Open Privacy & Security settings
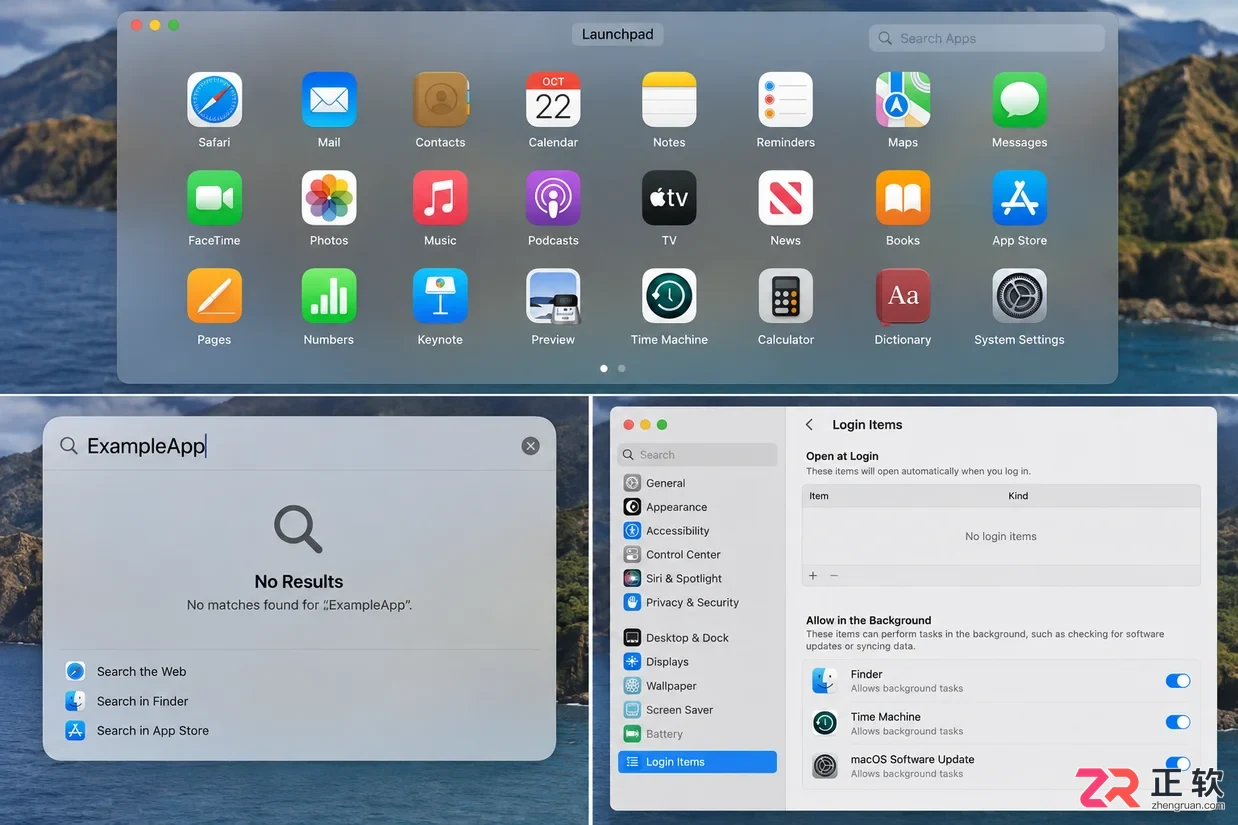This screenshot has height=825, width=1238. [x=697, y=602]
